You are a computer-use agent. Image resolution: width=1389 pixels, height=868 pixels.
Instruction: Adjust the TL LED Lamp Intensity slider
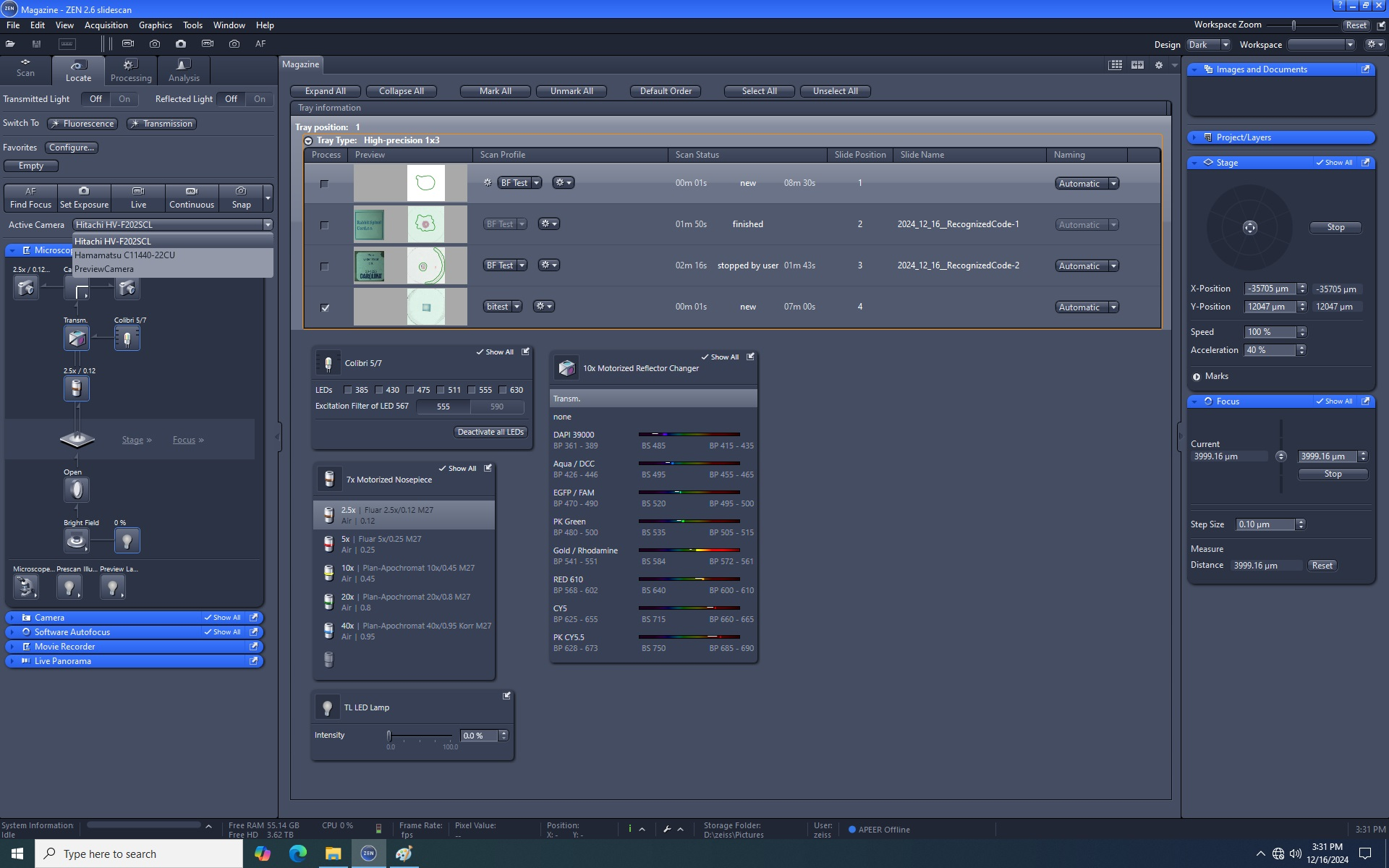pyautogui.click(x=389, y=736)
